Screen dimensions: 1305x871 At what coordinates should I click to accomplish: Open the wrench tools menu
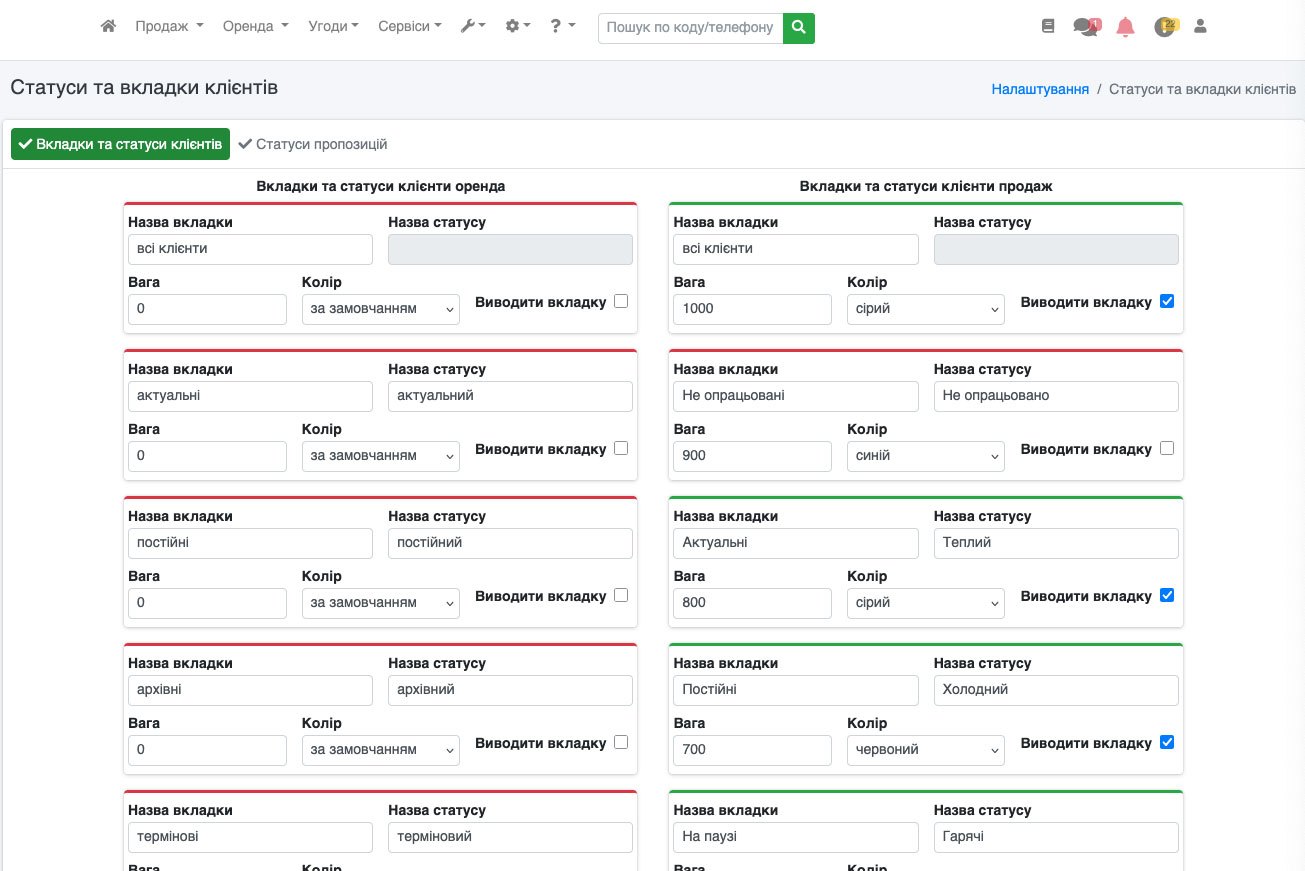coord(472,27)
